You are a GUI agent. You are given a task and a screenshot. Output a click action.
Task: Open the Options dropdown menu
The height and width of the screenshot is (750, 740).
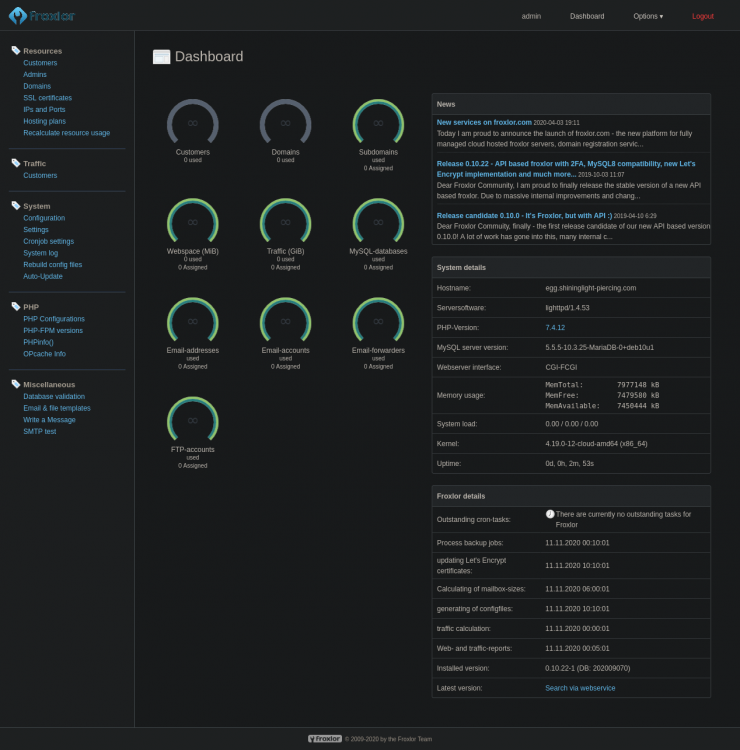[x=648, y=16]
